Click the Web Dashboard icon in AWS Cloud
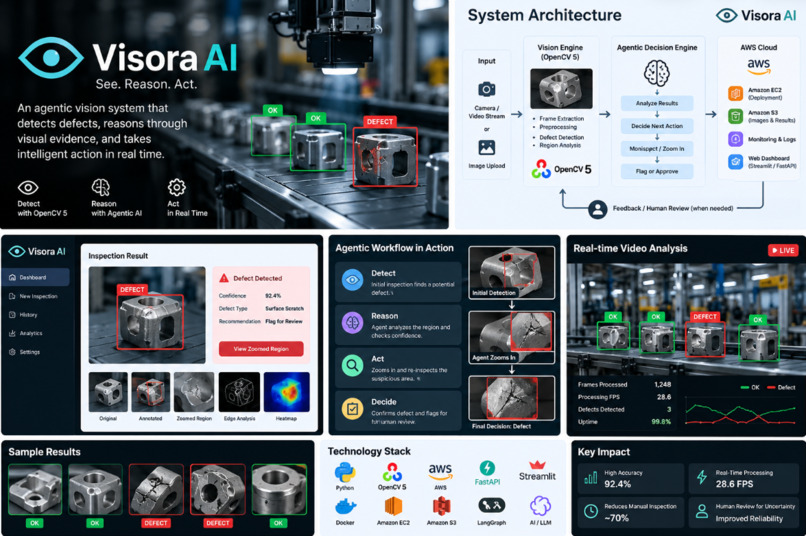Viewport: 806px width, 536px height. pos(735,162)
